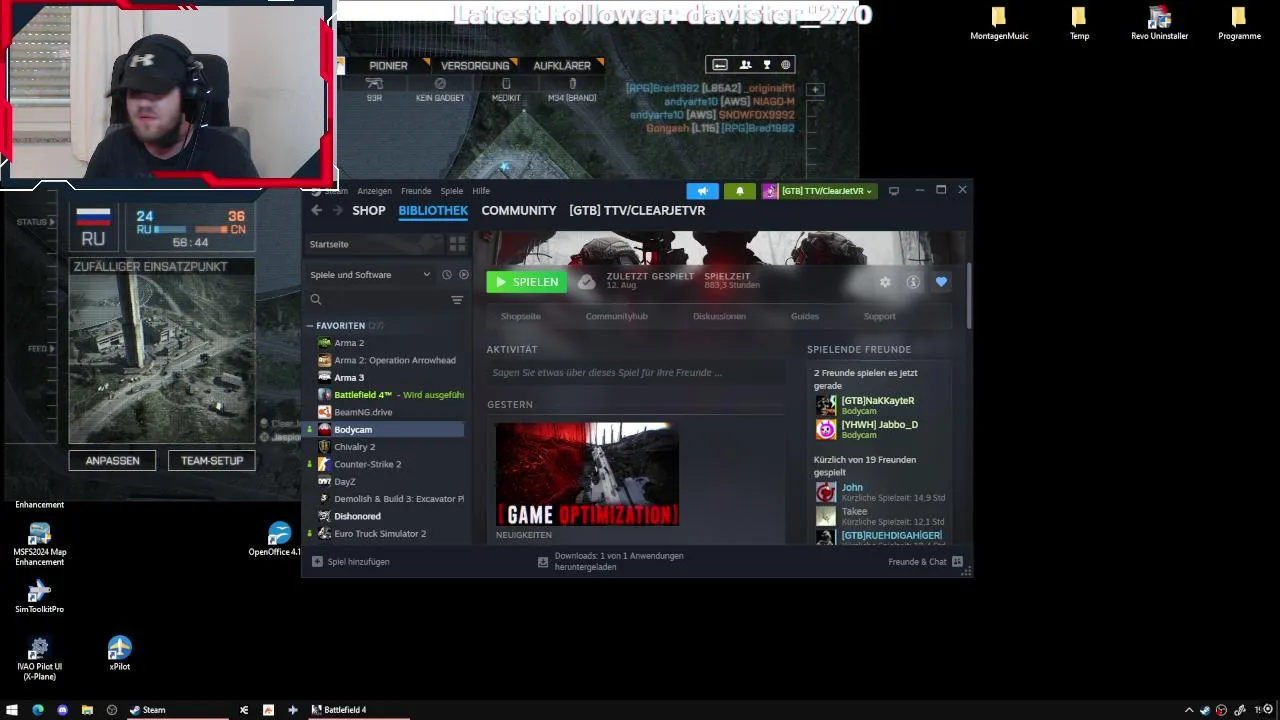Image resolution: width=1280 pixels, height=720 pixels.
Task: Show Bodycam game info panel
Action: tap(913, 282)
